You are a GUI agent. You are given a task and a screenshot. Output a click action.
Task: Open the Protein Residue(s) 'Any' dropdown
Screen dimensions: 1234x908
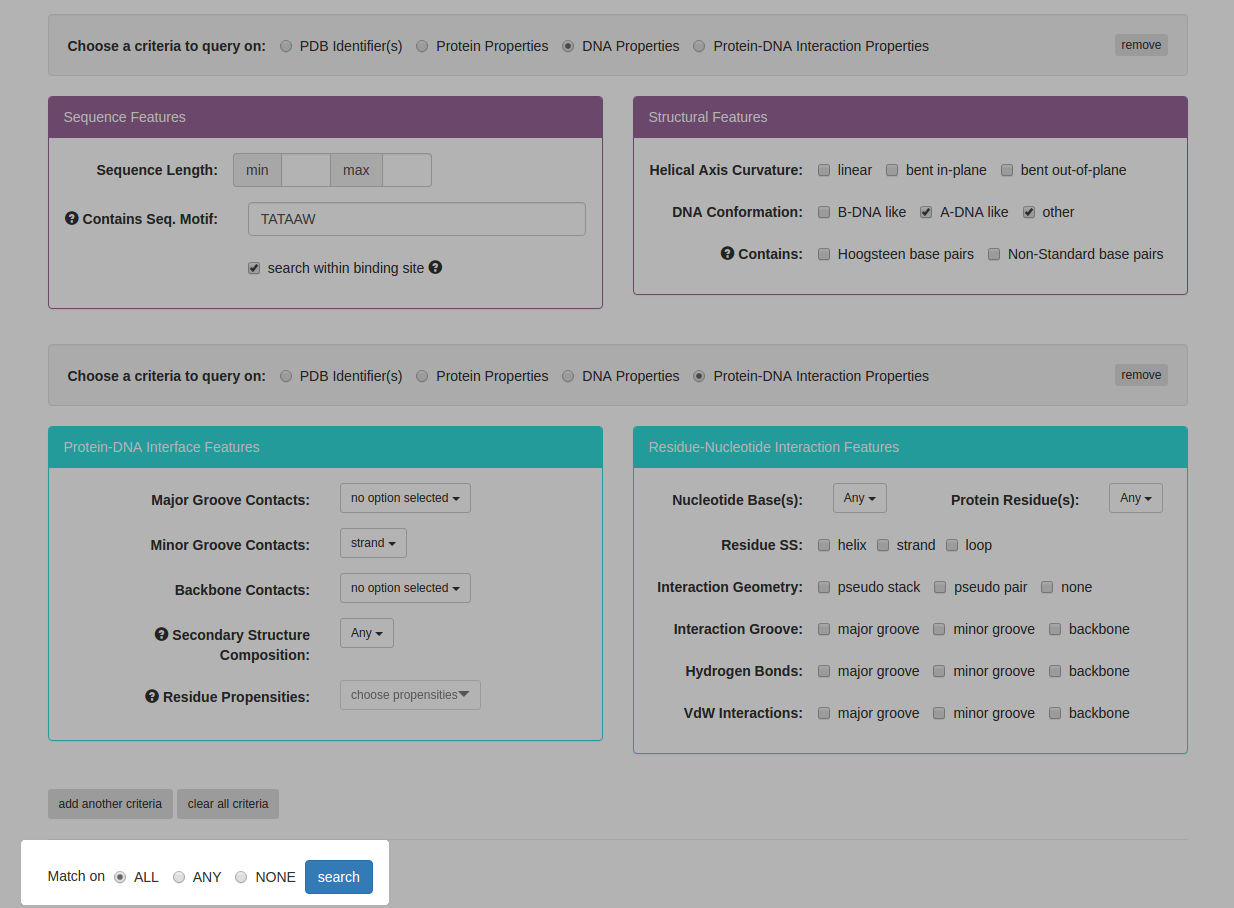(1136, 498)
